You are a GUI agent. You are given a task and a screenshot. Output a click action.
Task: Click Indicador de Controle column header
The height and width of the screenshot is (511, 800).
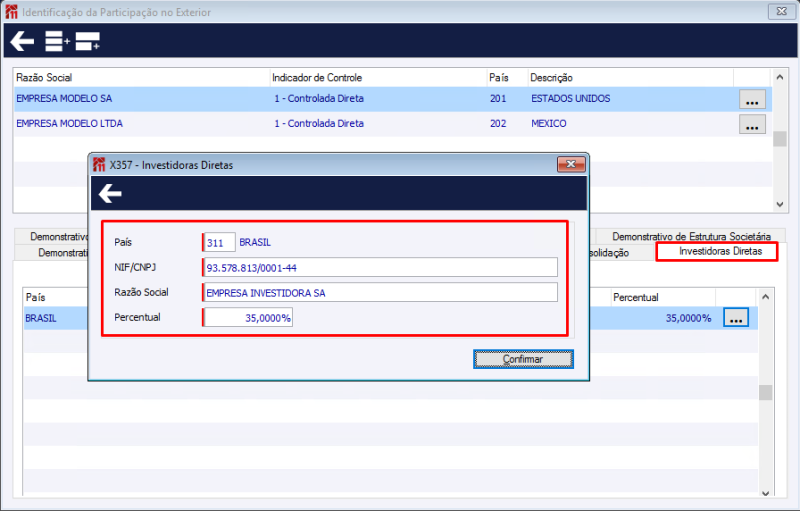point(378,78)
